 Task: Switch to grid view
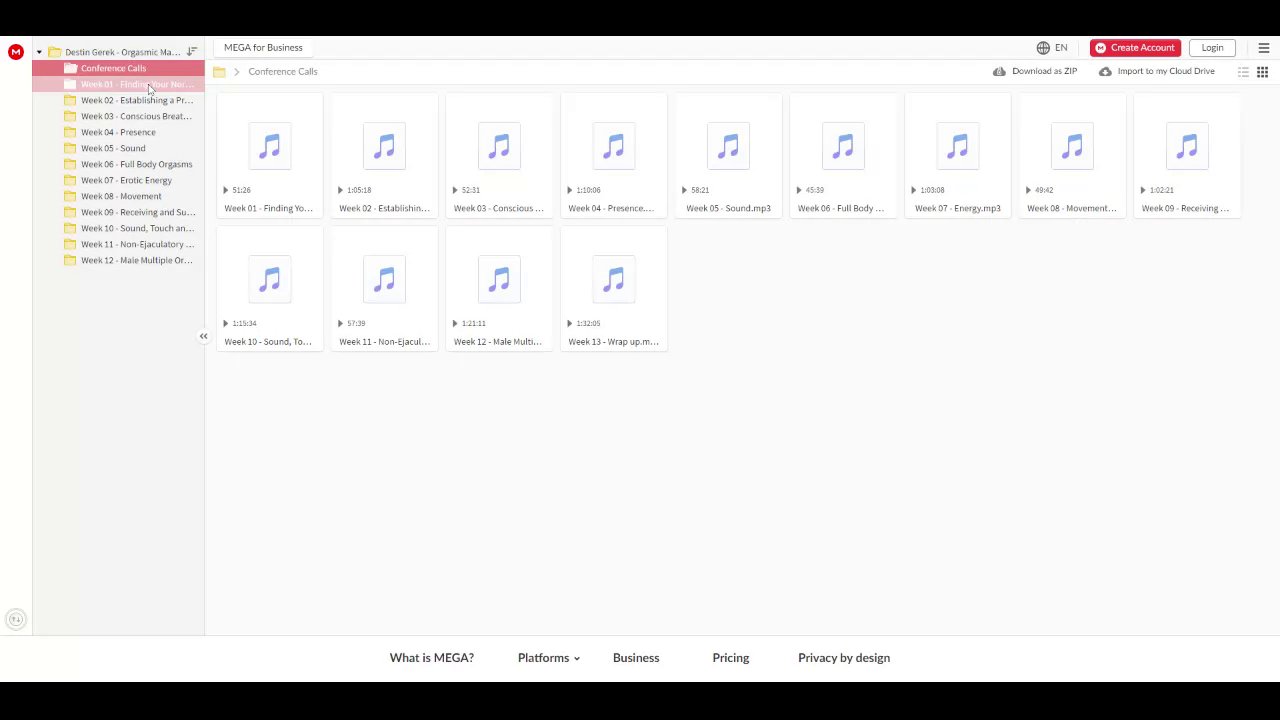tap(1262, 72)
